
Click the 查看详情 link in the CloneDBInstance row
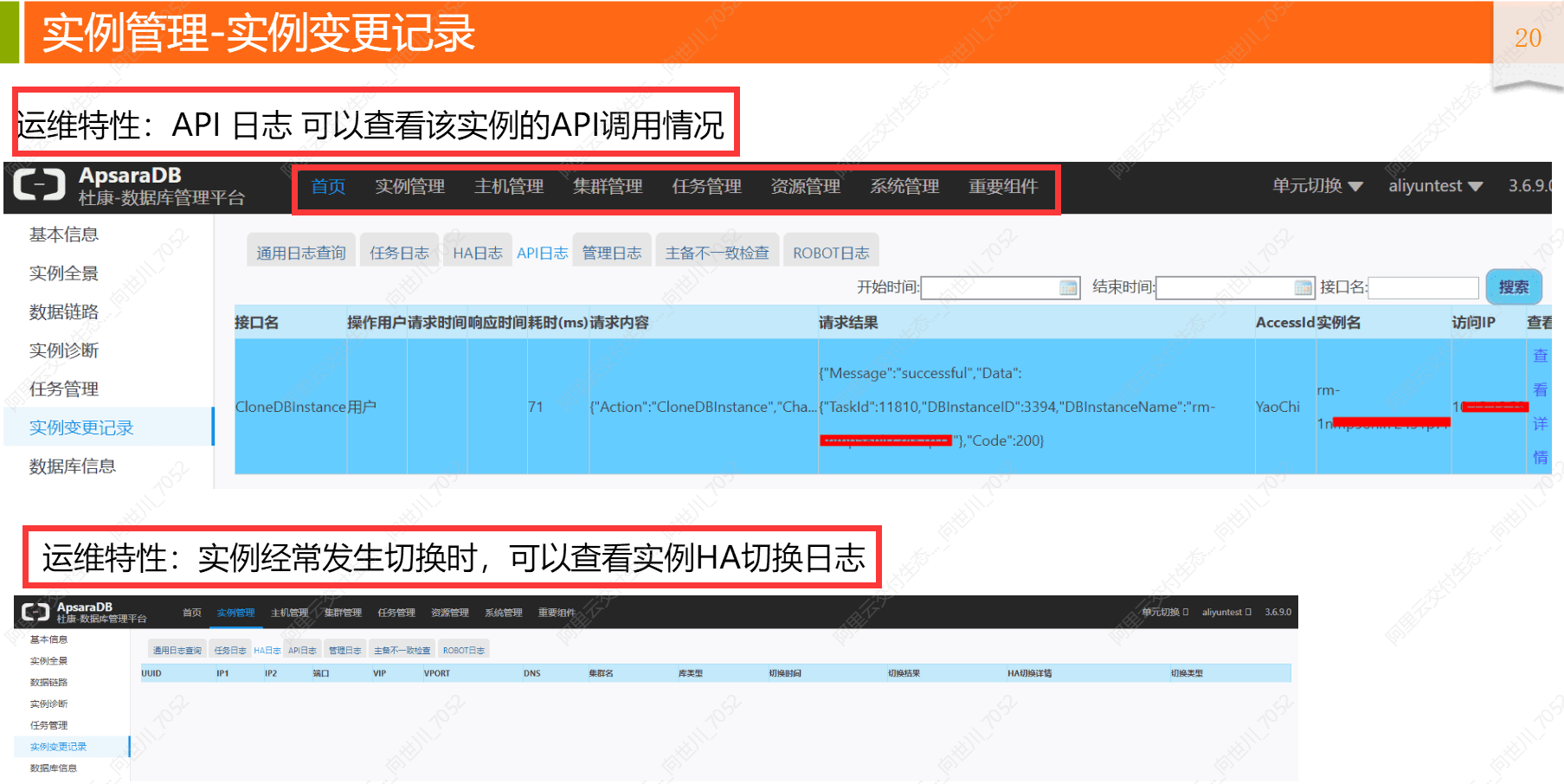tap(1540, 406)
